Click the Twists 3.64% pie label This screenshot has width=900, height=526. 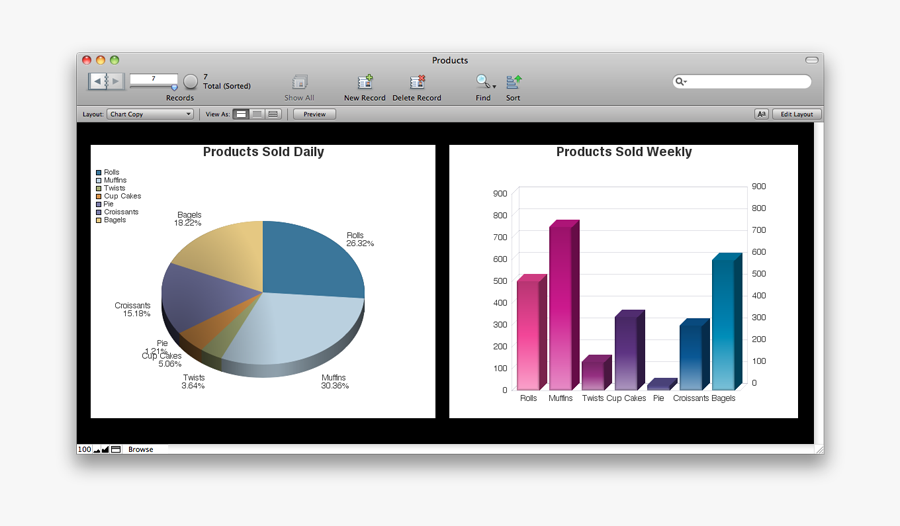click(193, 381)
